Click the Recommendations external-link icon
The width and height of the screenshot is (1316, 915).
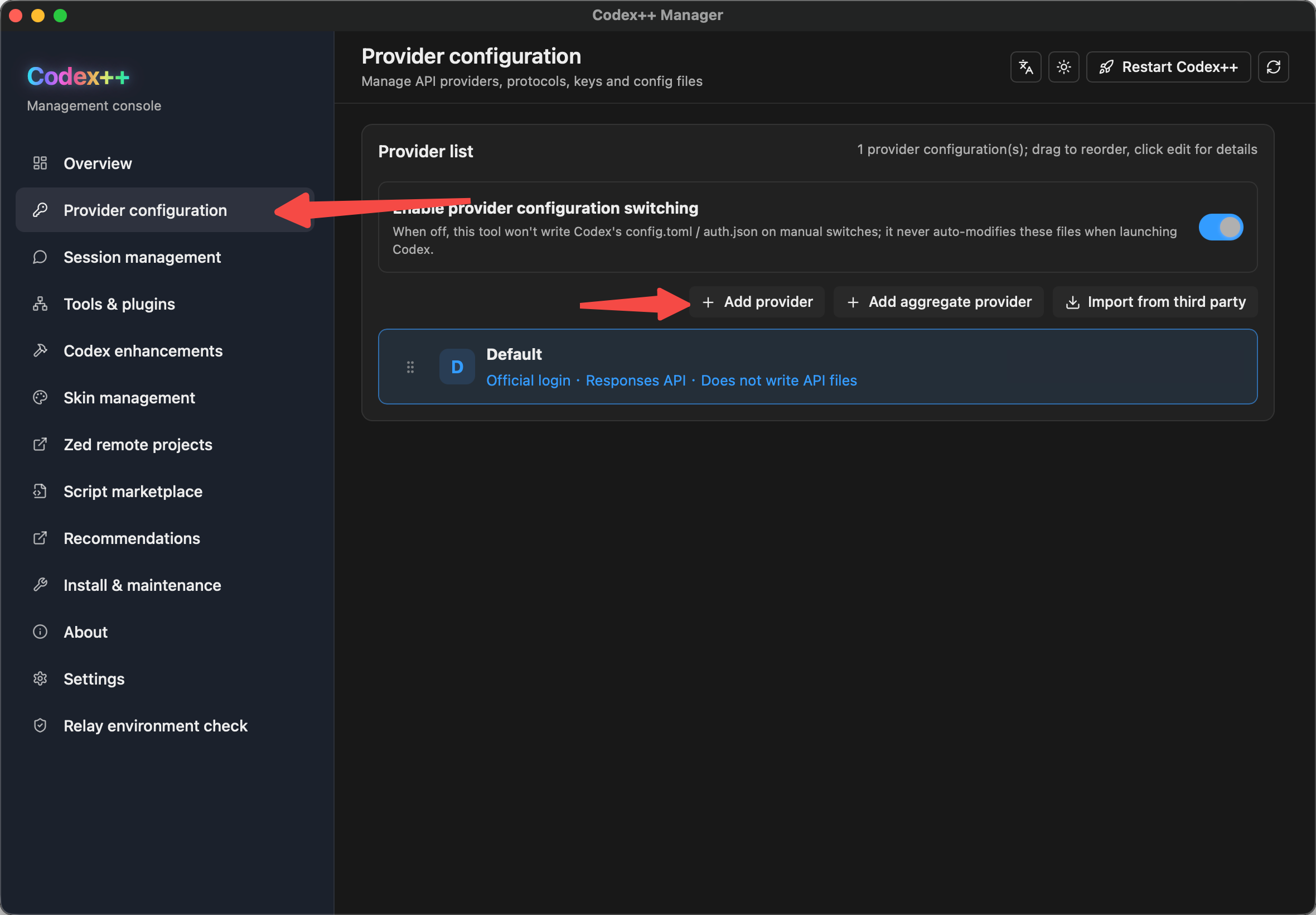(40, 538)
